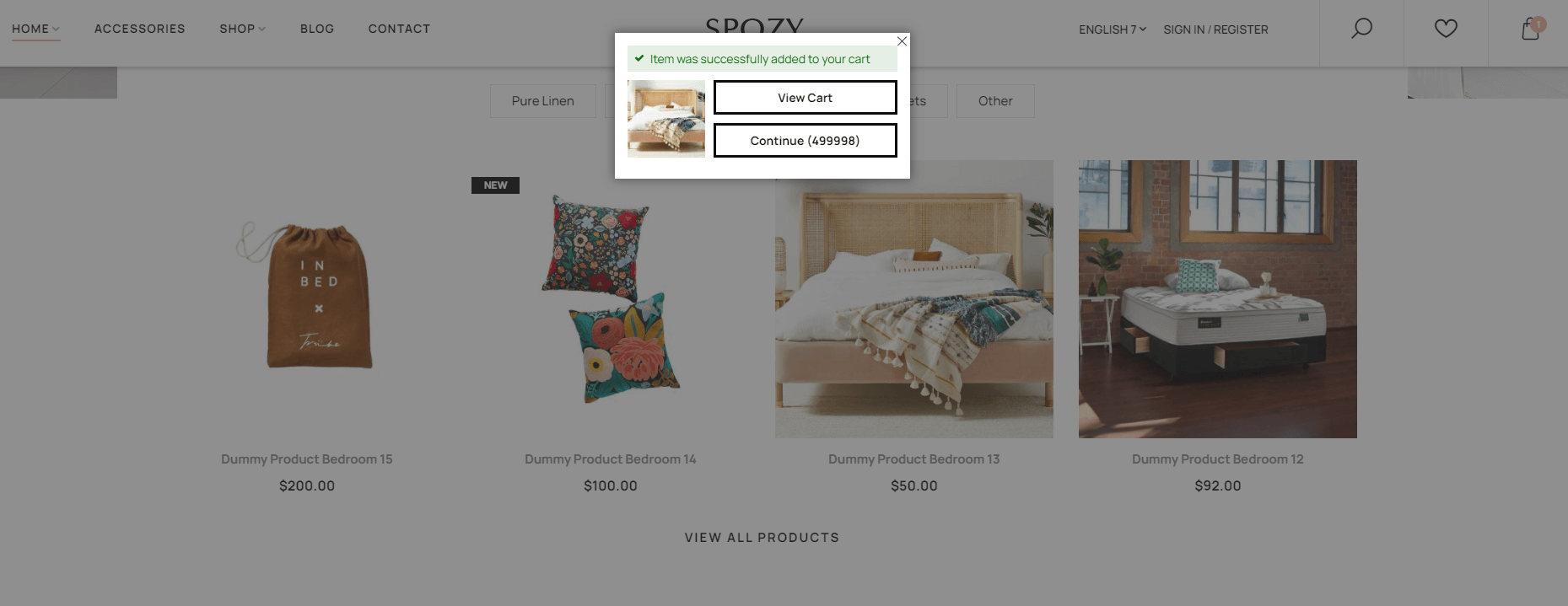
Task: Click the Sign In / Register link
Action: pos(1215,29)
